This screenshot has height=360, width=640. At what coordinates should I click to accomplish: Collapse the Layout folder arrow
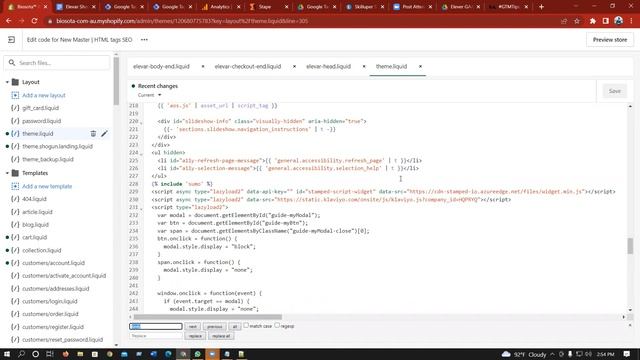click(x=7, y=82)
